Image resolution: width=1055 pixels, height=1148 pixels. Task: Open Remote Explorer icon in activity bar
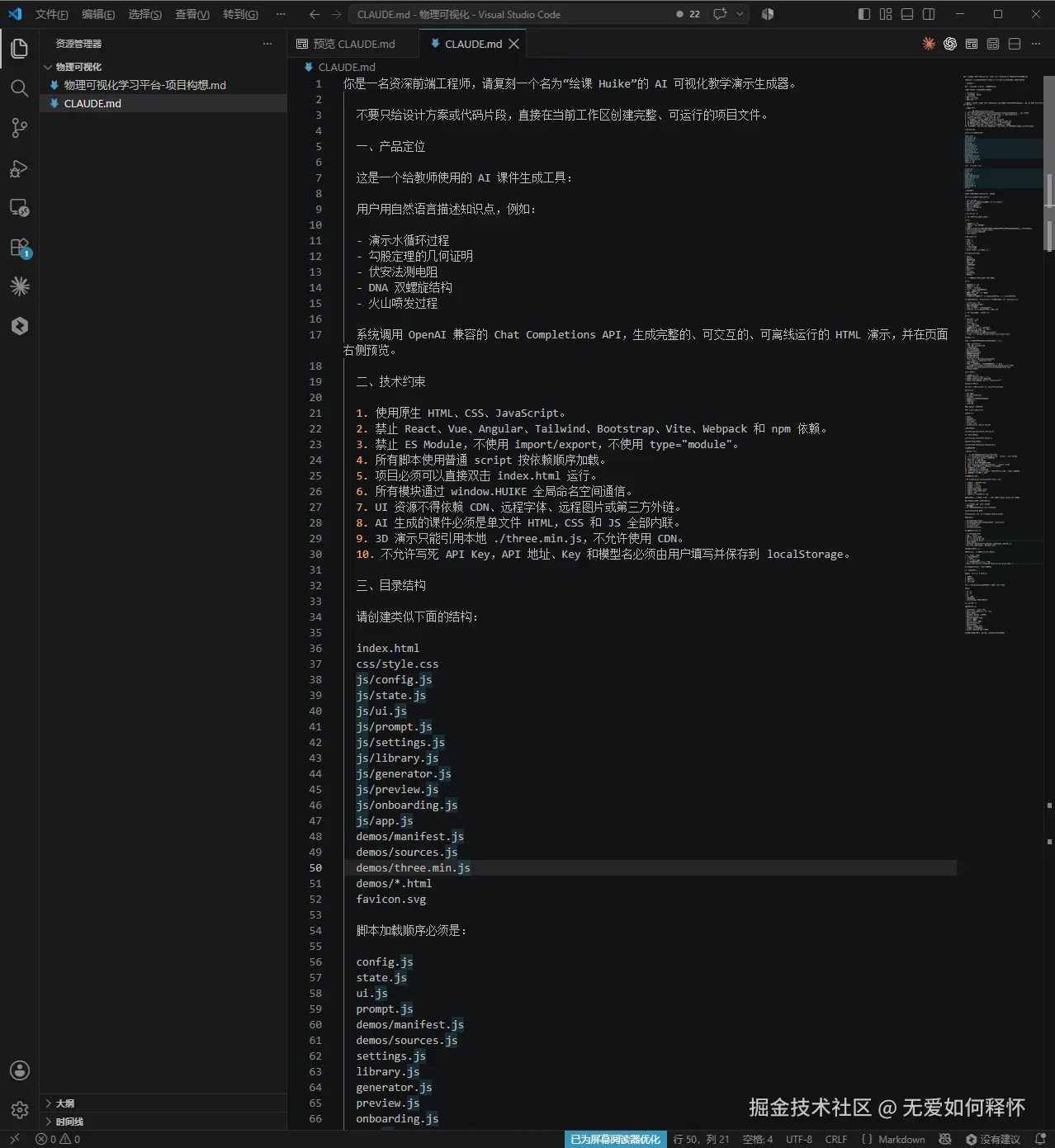20,208
